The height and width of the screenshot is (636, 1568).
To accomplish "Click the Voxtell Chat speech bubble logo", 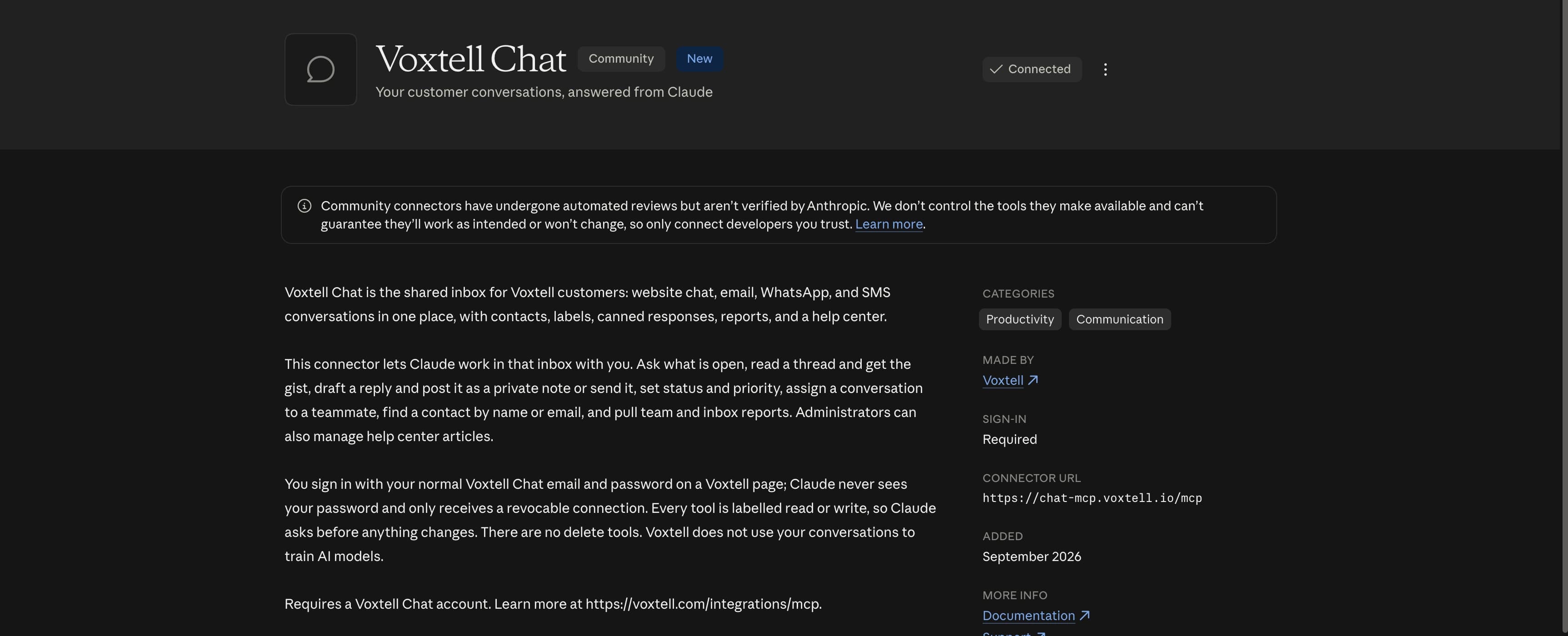I will coord(320,70).
